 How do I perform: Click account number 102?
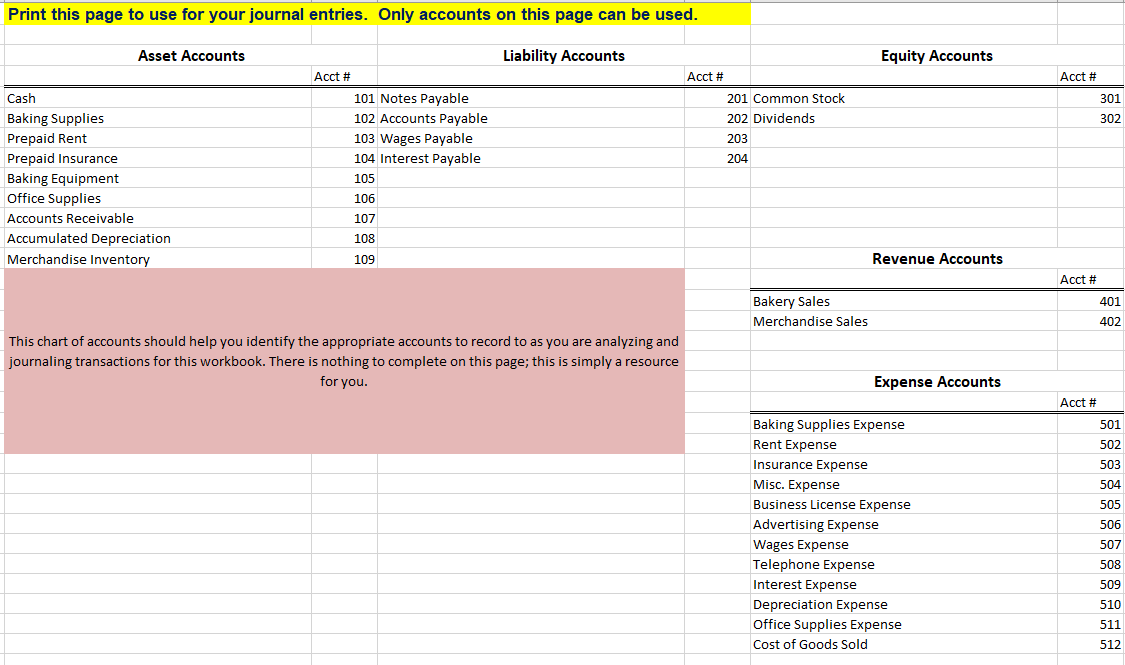click(x=344, y=118)
